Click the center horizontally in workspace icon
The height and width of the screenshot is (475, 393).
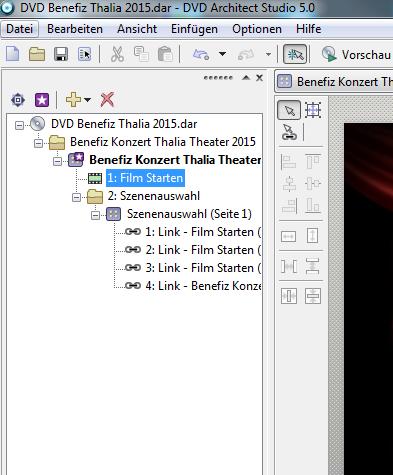[x=289, y=296]
